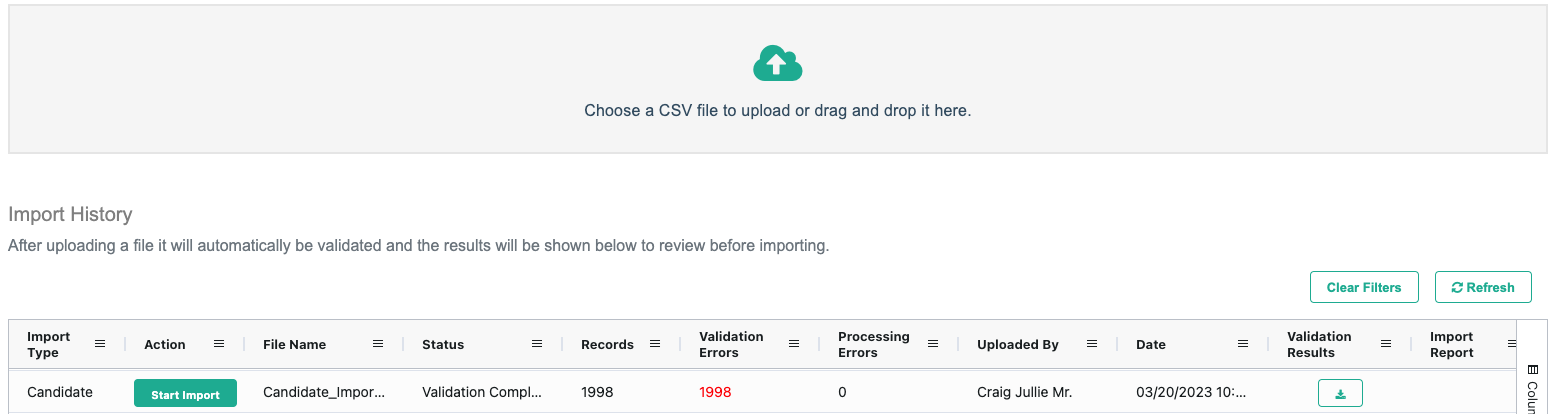Open the Validation Errors column menu
Image resolution: width=1566 pixels, height=414 pixels.
794,344
